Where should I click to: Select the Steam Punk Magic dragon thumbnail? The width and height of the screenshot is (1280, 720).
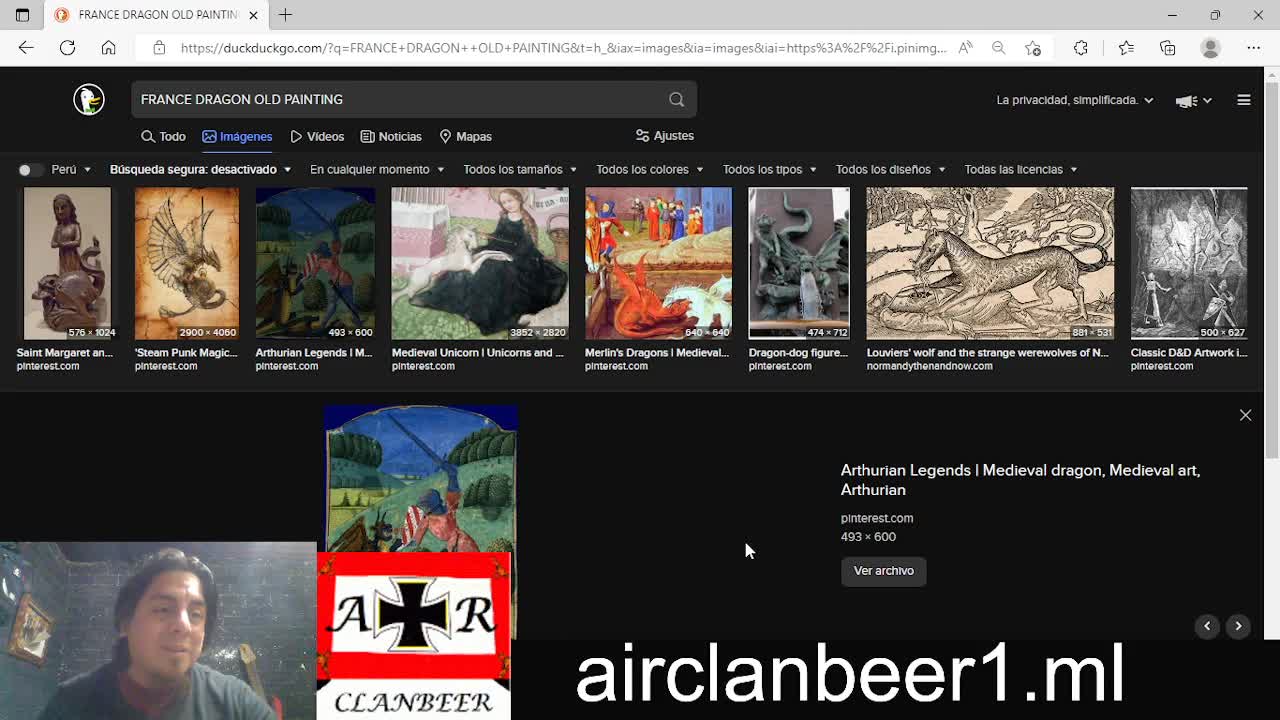pos(187,264)
